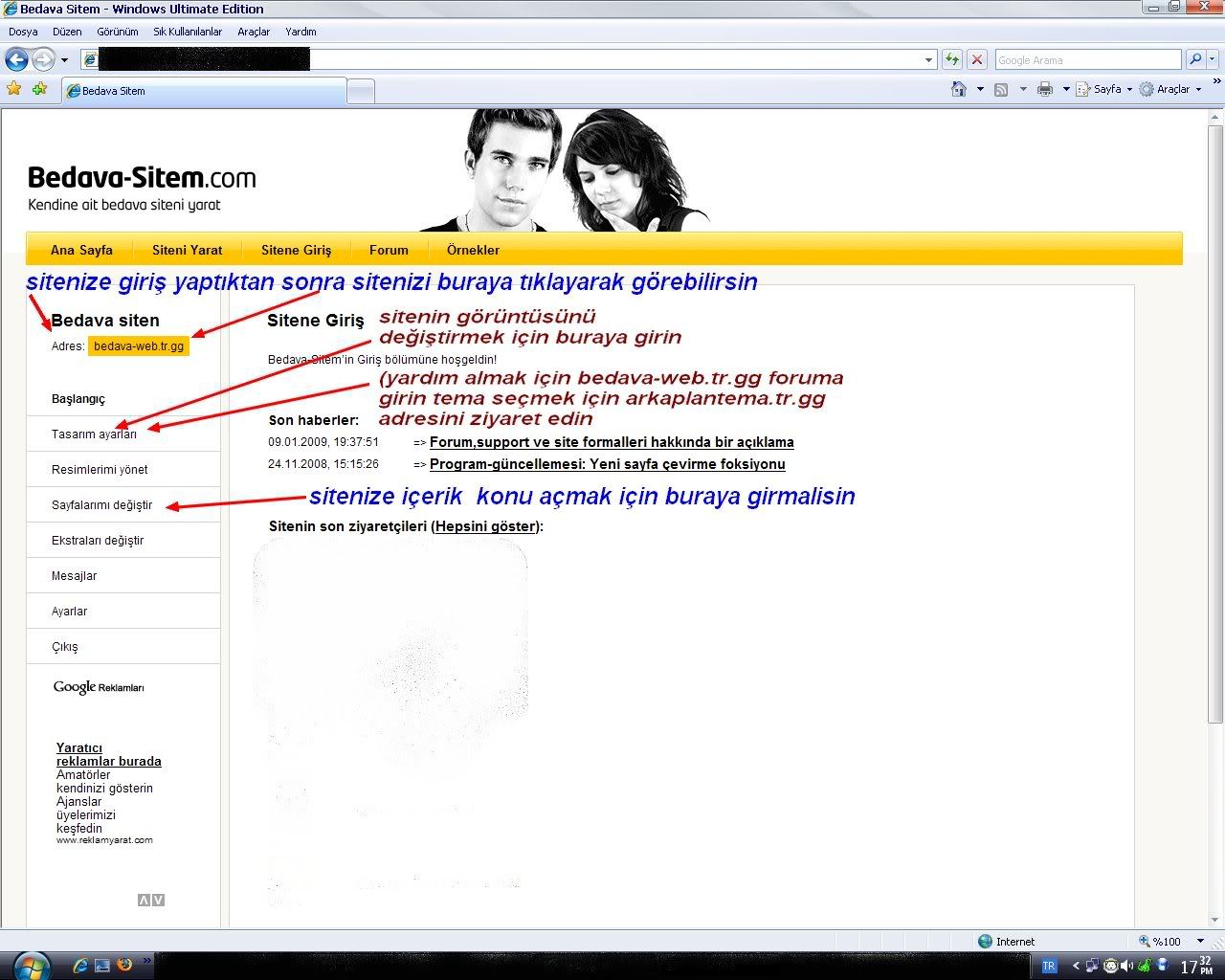Image resolution: width=1225 pixels, height=980 pixels.
Task: Click the Yaratıcı reklamlar burada ad link
Action: click(x=108, y=754)
